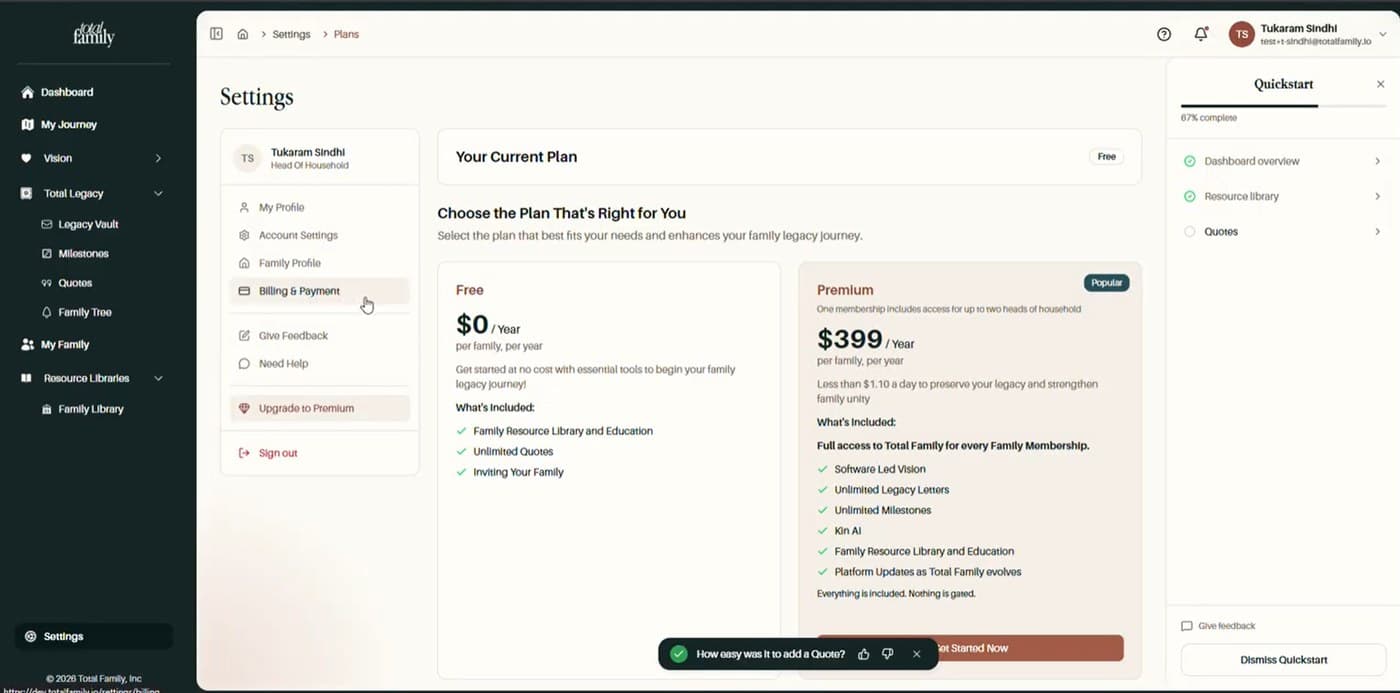Click the Tukaram Sindhi profile card

click(x=320, y=157)
